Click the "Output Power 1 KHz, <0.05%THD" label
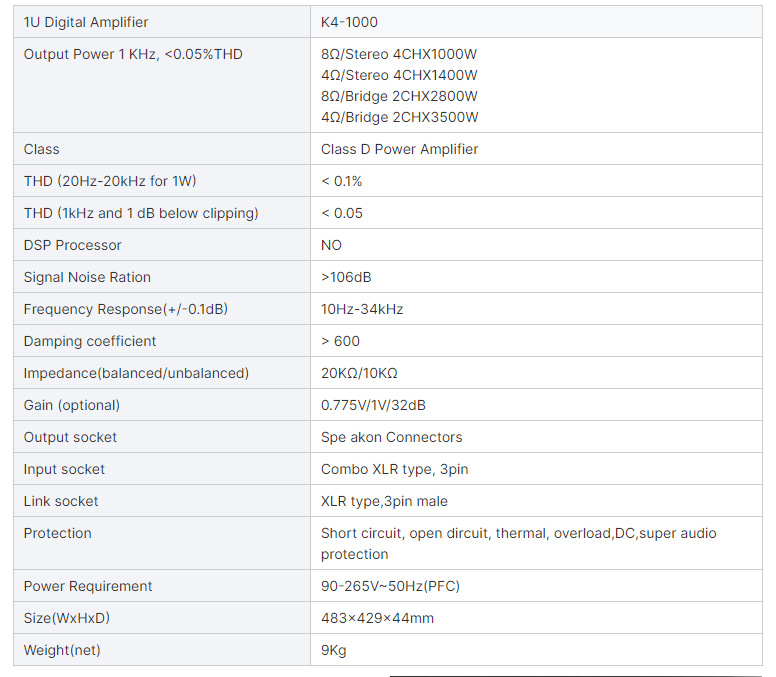 click(x=133, y=54)
